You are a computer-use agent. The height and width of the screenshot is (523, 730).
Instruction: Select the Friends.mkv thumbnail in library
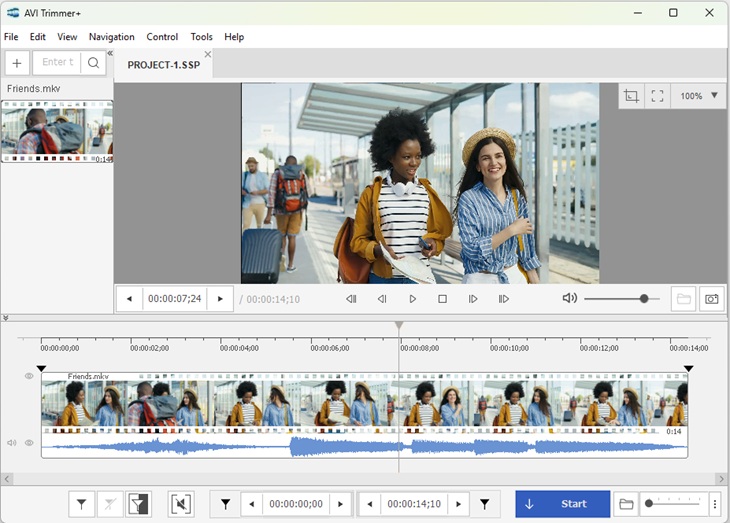57,131
